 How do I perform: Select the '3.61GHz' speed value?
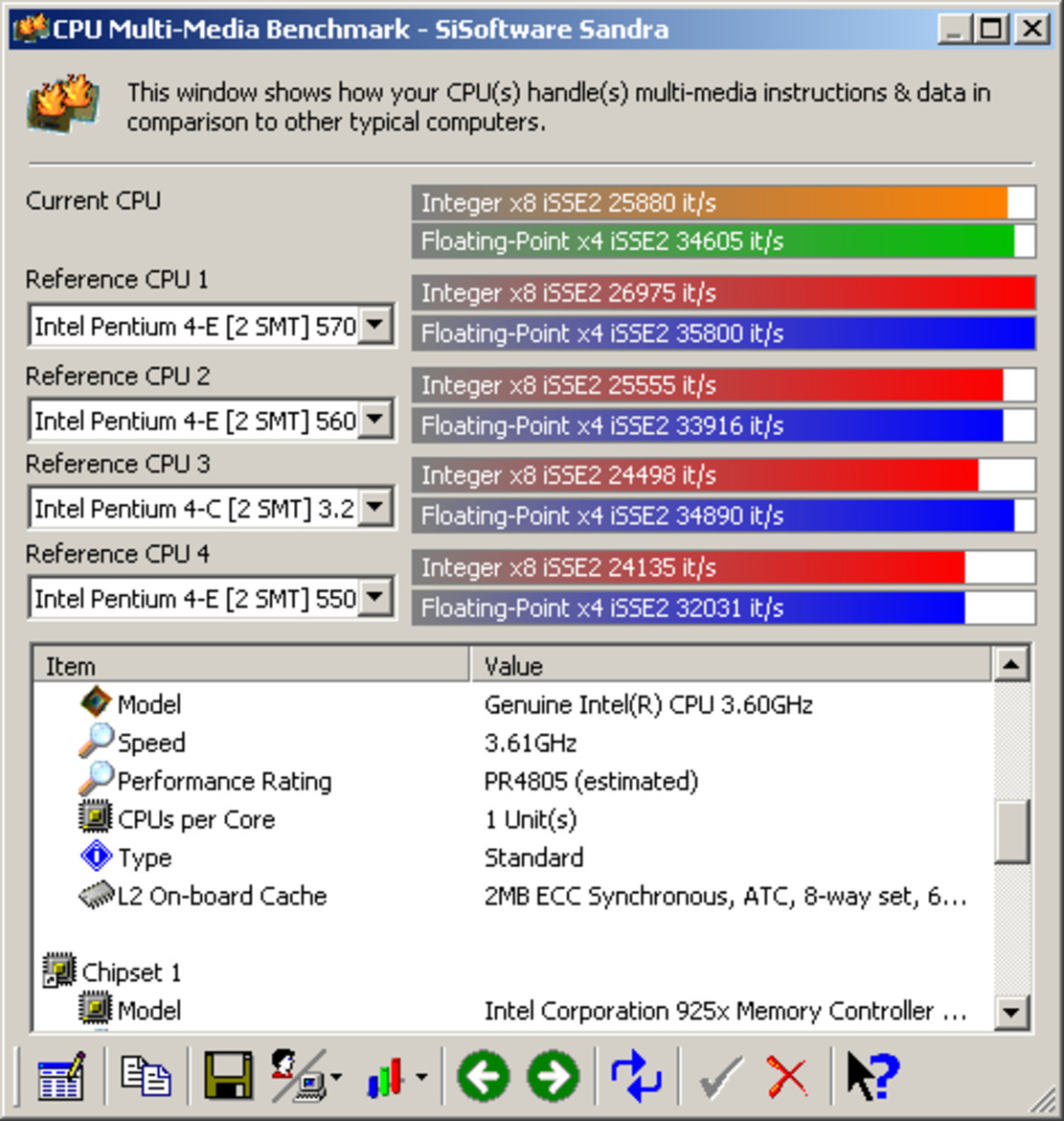point(531,743)
